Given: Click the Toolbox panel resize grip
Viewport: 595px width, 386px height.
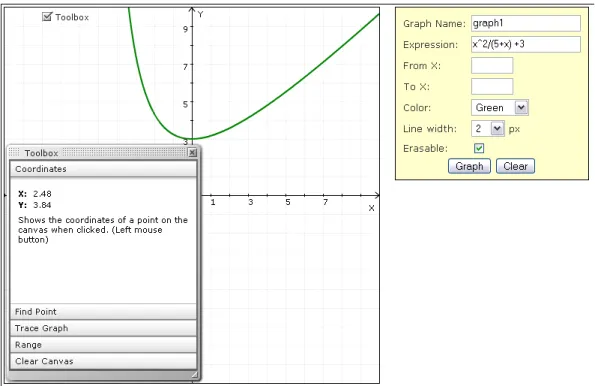Looking at the screenshot, I should coord(194,375).
